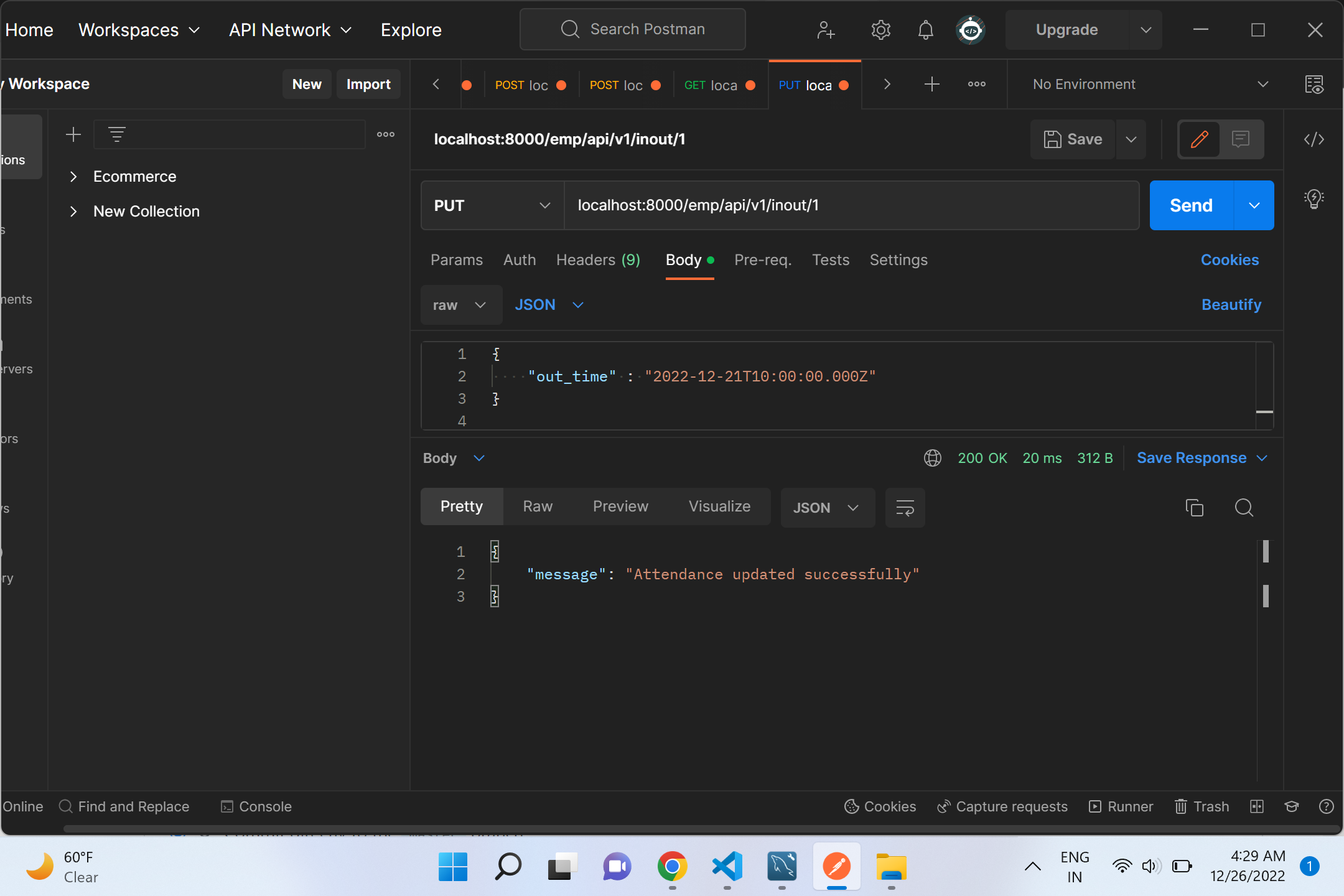
Task: Switch to the Preview response tab
Action: click(620, 506)
